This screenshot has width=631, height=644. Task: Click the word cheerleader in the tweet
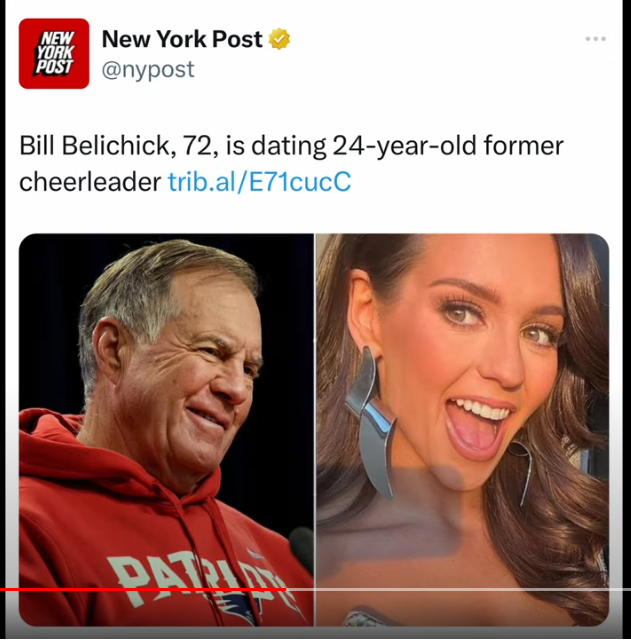point(90,182)
